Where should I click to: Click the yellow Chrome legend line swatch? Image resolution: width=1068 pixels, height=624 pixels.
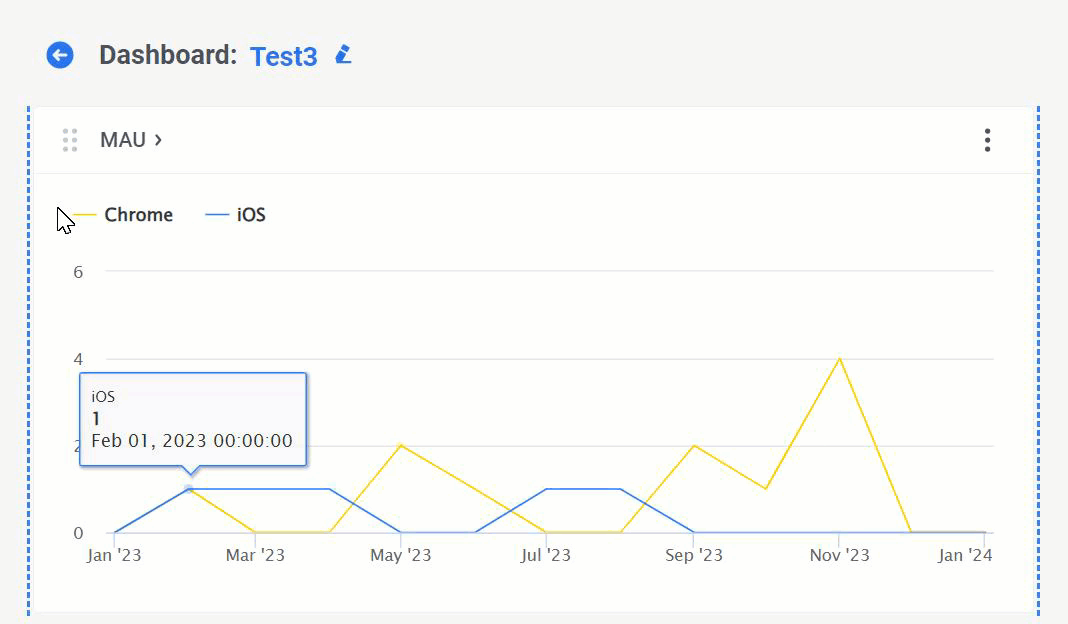click(85, 215)
